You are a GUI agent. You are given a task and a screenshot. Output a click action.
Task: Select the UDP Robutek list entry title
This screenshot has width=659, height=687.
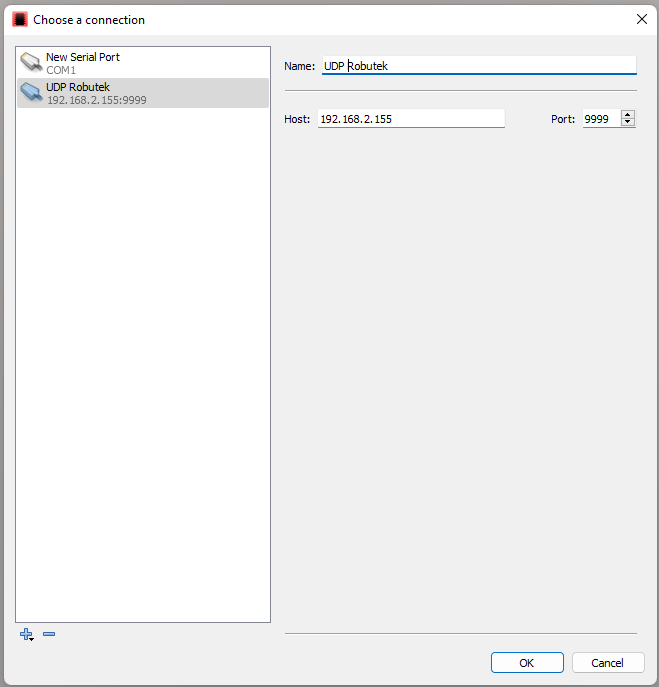[x=78, y=87]
